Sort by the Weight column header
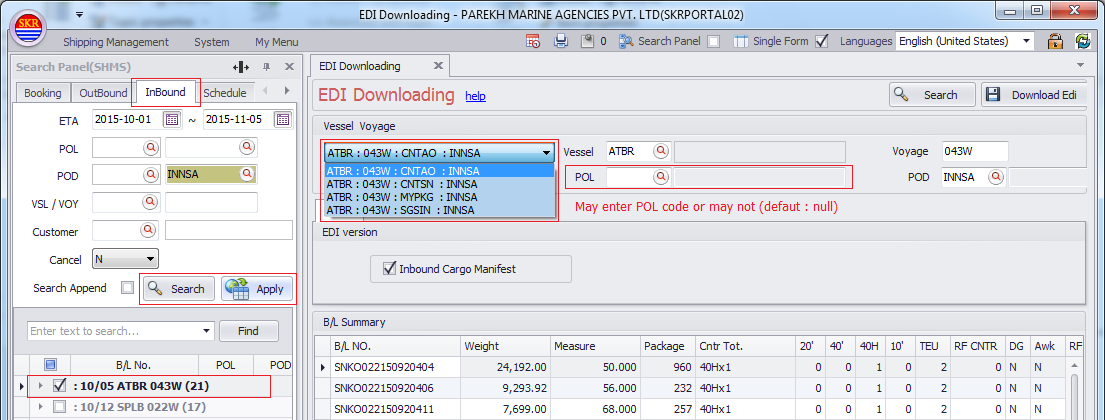 click(x=505, y=346)
